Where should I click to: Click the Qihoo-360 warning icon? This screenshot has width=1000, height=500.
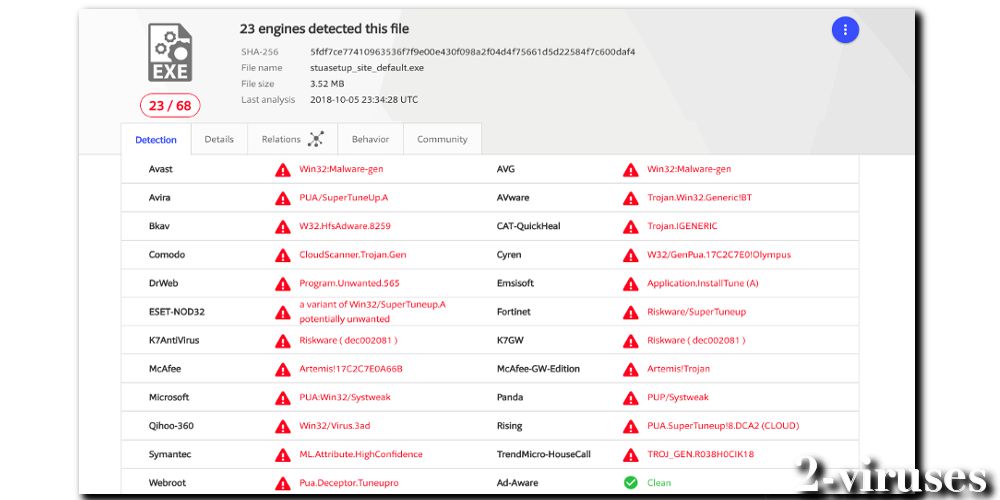[x=283, y=426]
